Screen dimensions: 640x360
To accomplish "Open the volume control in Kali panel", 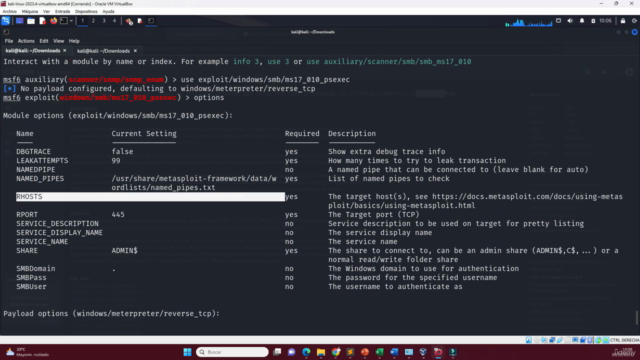I will pos(570,21).
